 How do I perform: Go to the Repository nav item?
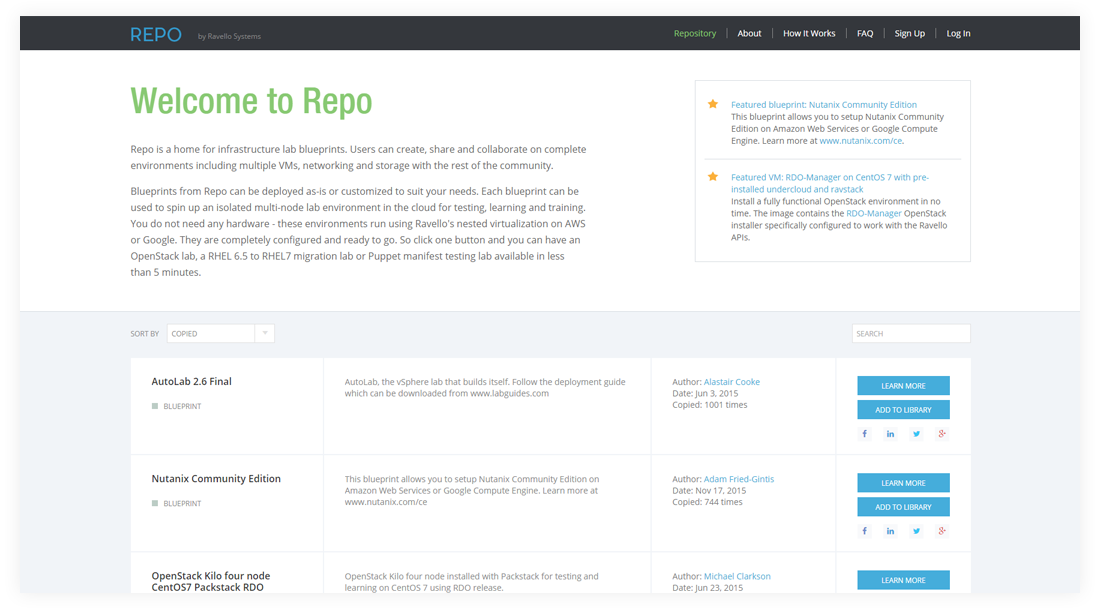pos(695,33)
